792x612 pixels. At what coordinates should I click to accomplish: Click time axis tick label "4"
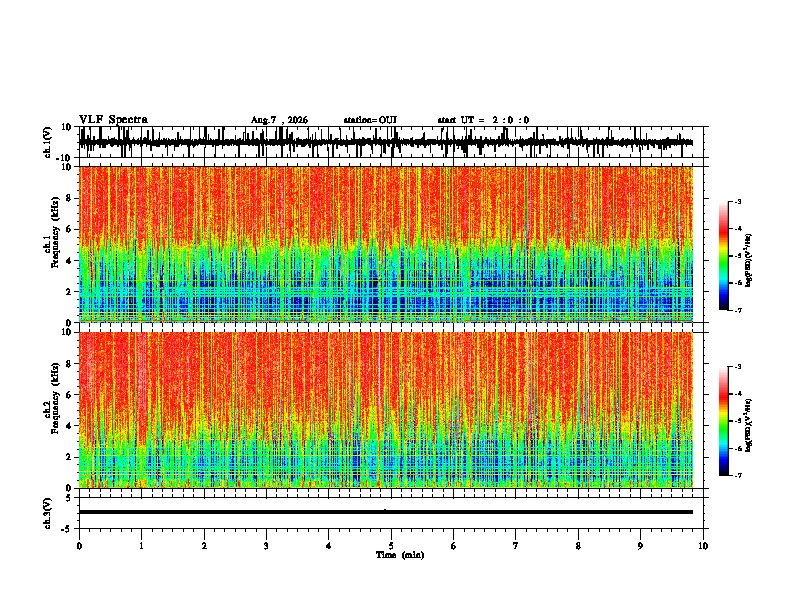click(328, 546)
